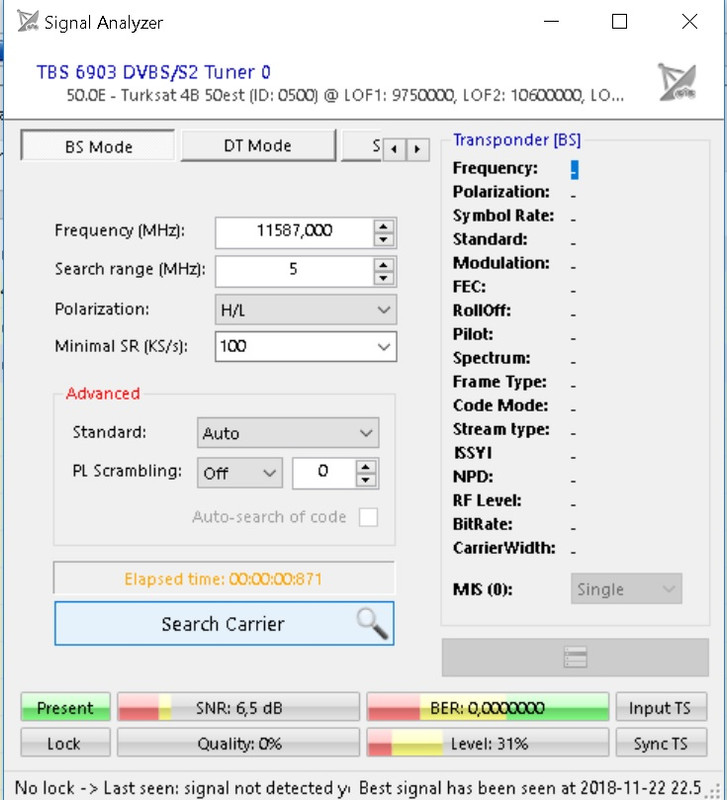Click the Present indicator button
Viewport: 727px width, 800px height.
(x=65, y=707)
